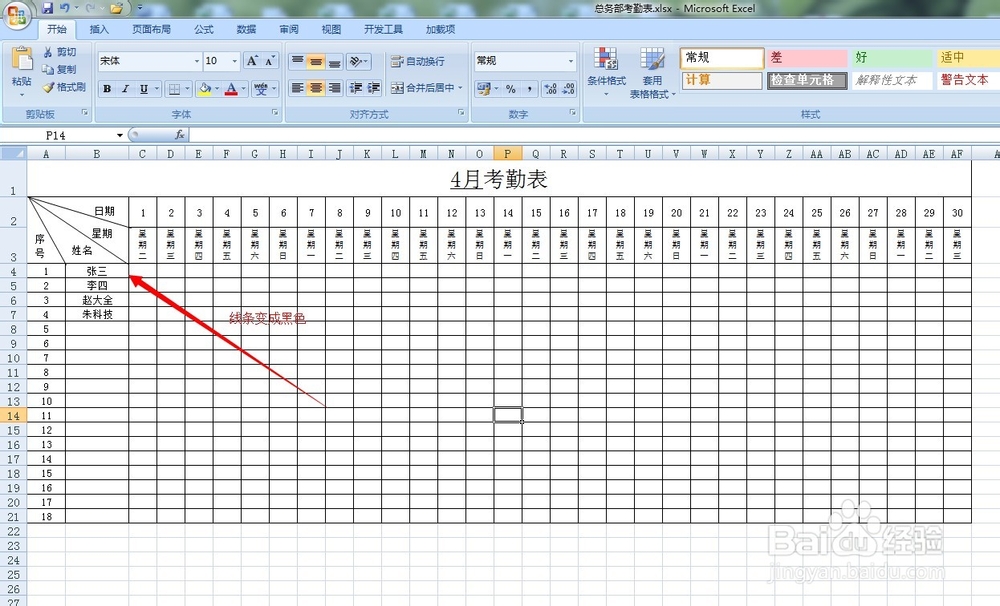Increase font size with large A
Viewport: 1000px width, 606px height.
point(252,61)
